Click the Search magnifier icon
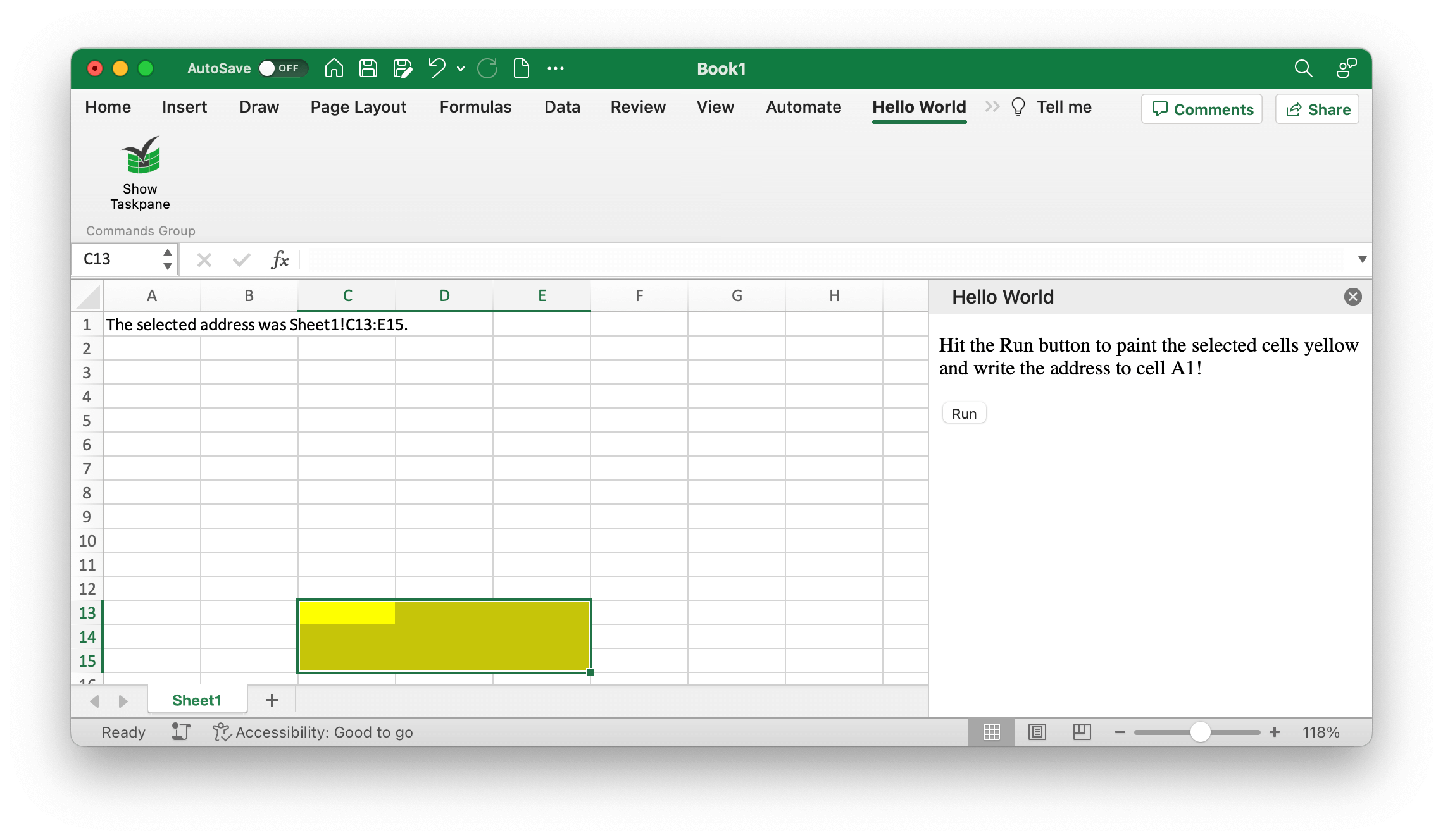1443x840 pixels. pyautogui.click(x=1303, y=68)
